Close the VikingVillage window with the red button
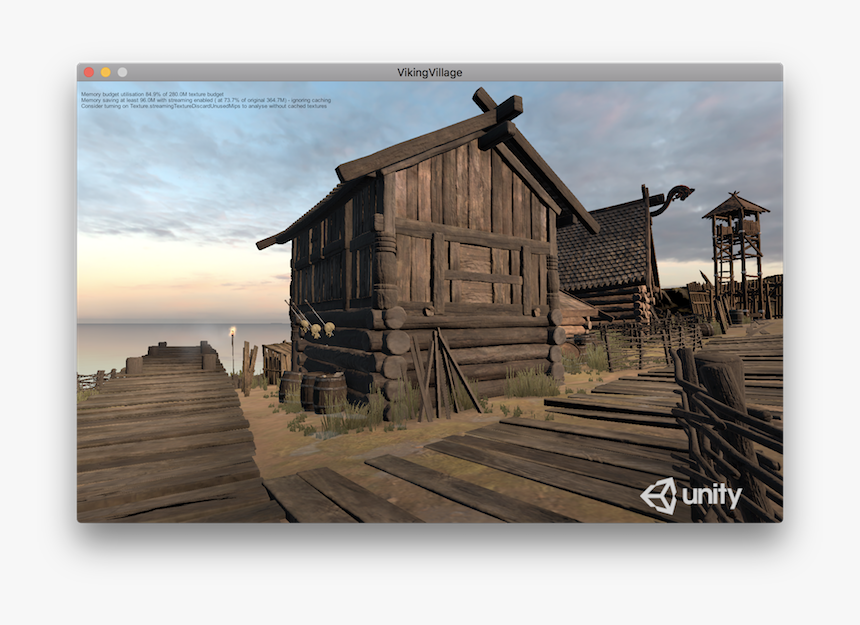 coord(89,72)
